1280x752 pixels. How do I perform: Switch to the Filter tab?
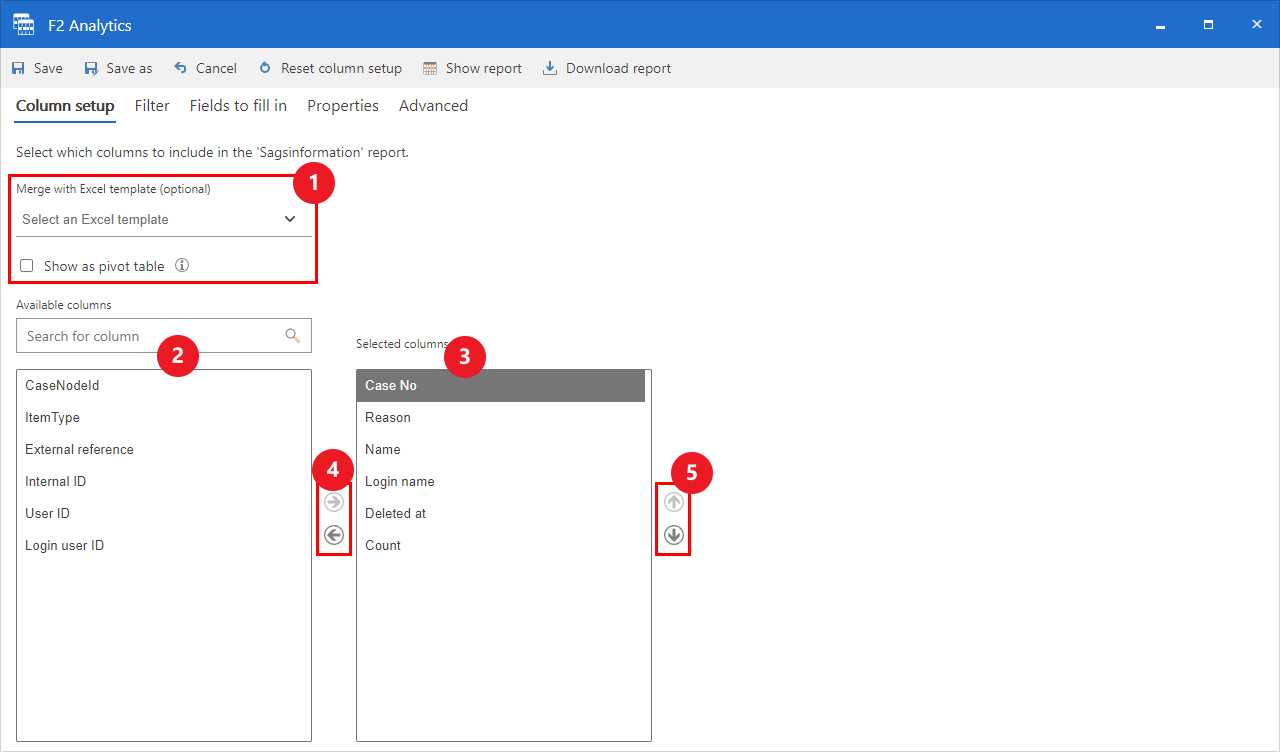tap(152, 106)
